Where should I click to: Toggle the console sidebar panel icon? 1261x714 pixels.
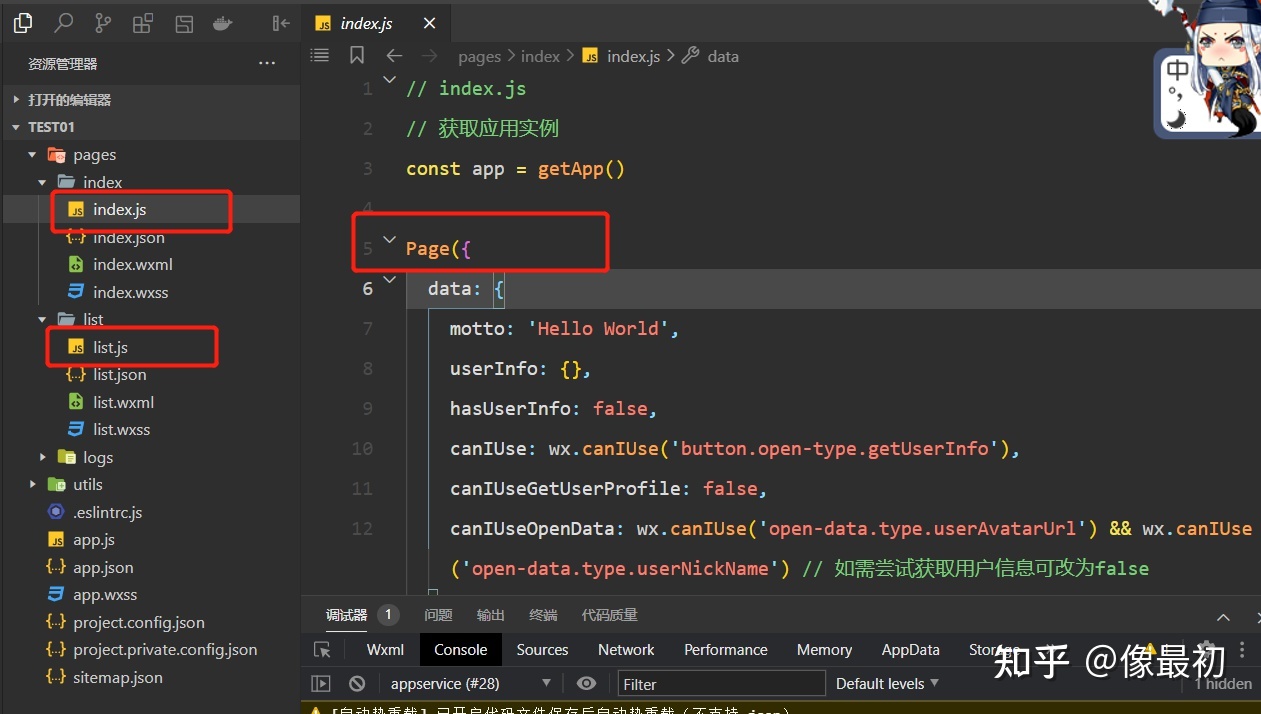point(321,684)
